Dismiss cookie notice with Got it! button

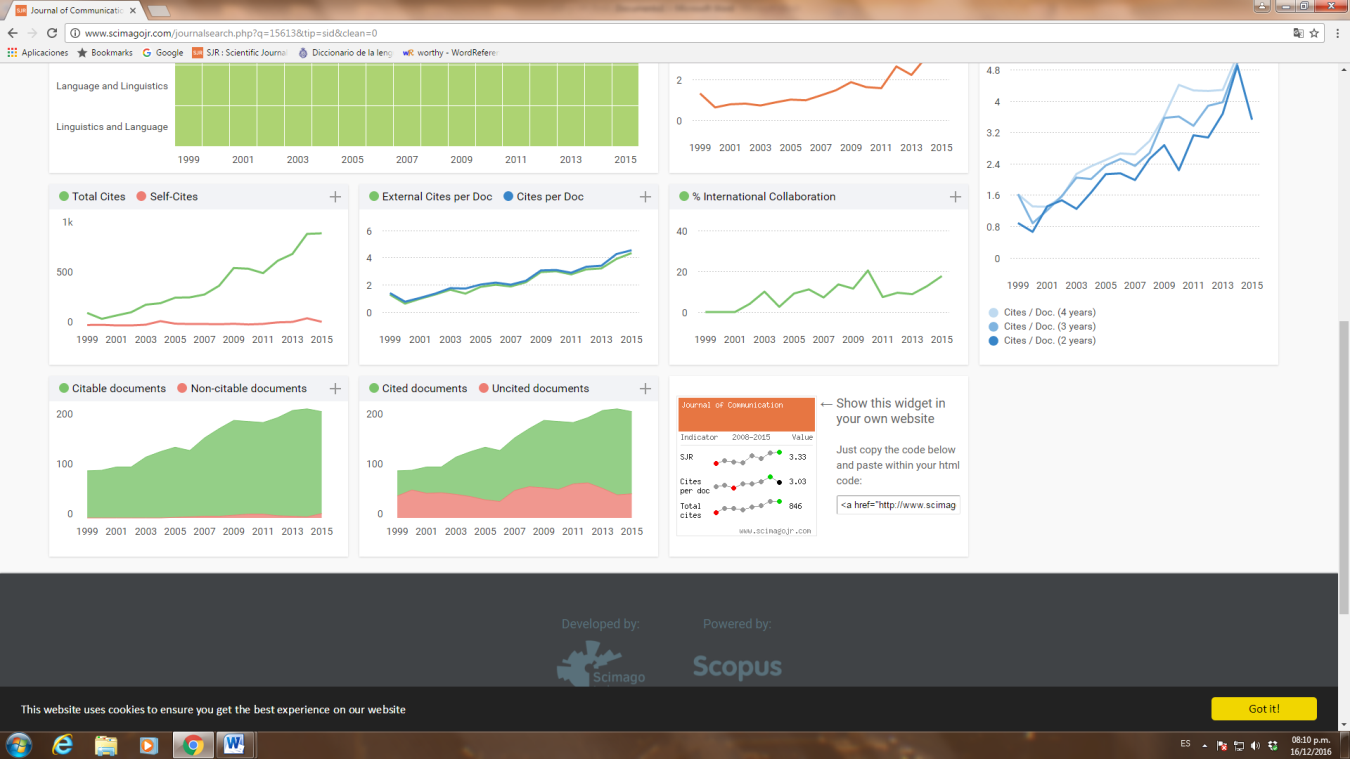(x=1263, y=709)
